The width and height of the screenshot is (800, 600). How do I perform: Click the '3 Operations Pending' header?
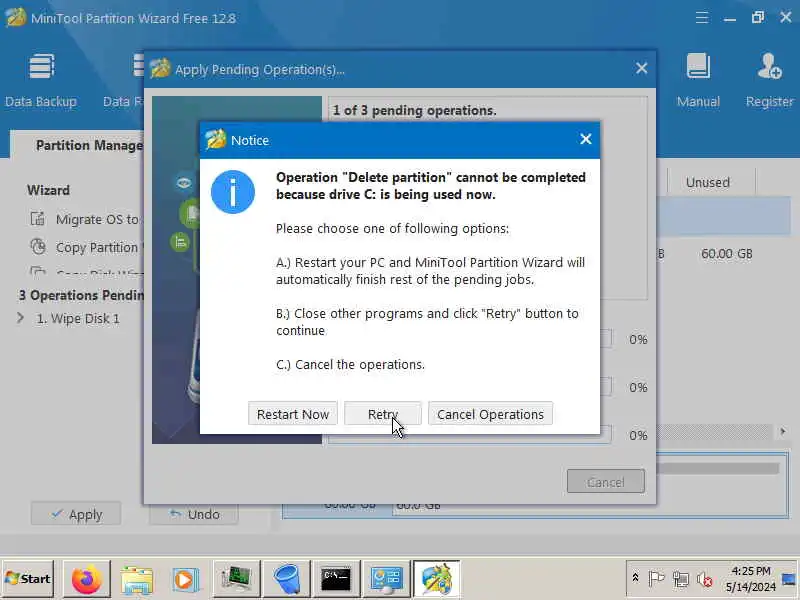tap(82, 295)
